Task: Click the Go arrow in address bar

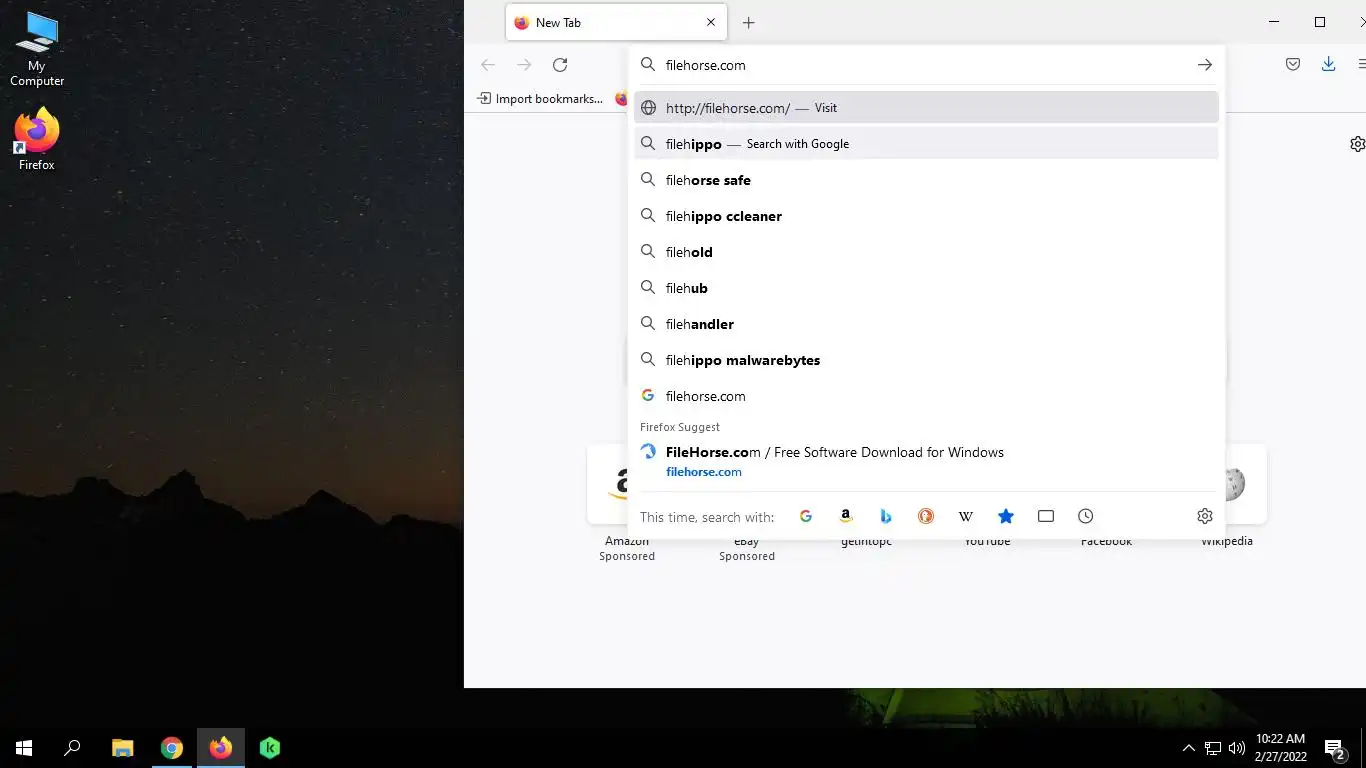Action: [1204, 65]
